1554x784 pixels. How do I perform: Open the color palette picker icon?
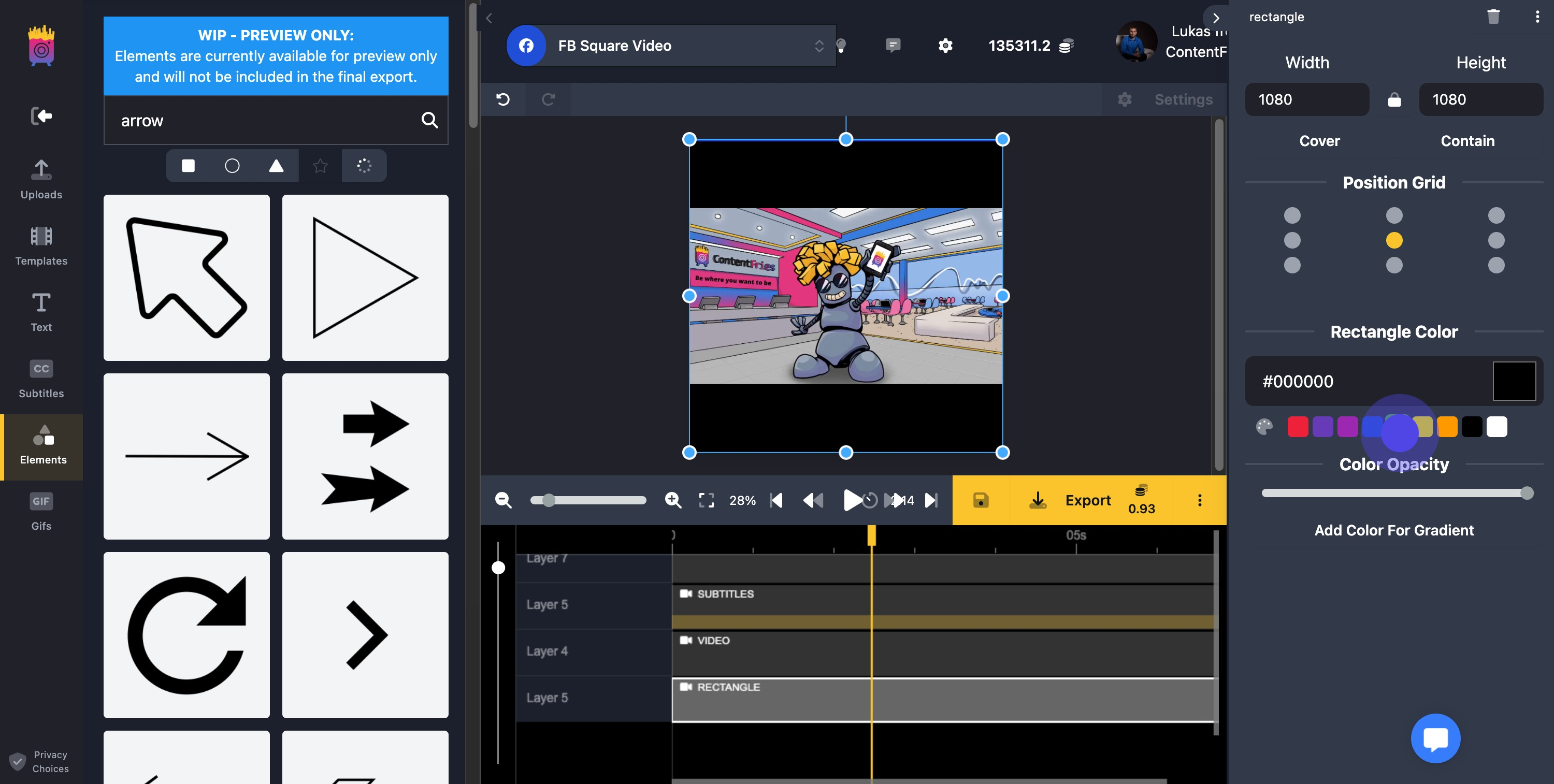[1264, 427]
